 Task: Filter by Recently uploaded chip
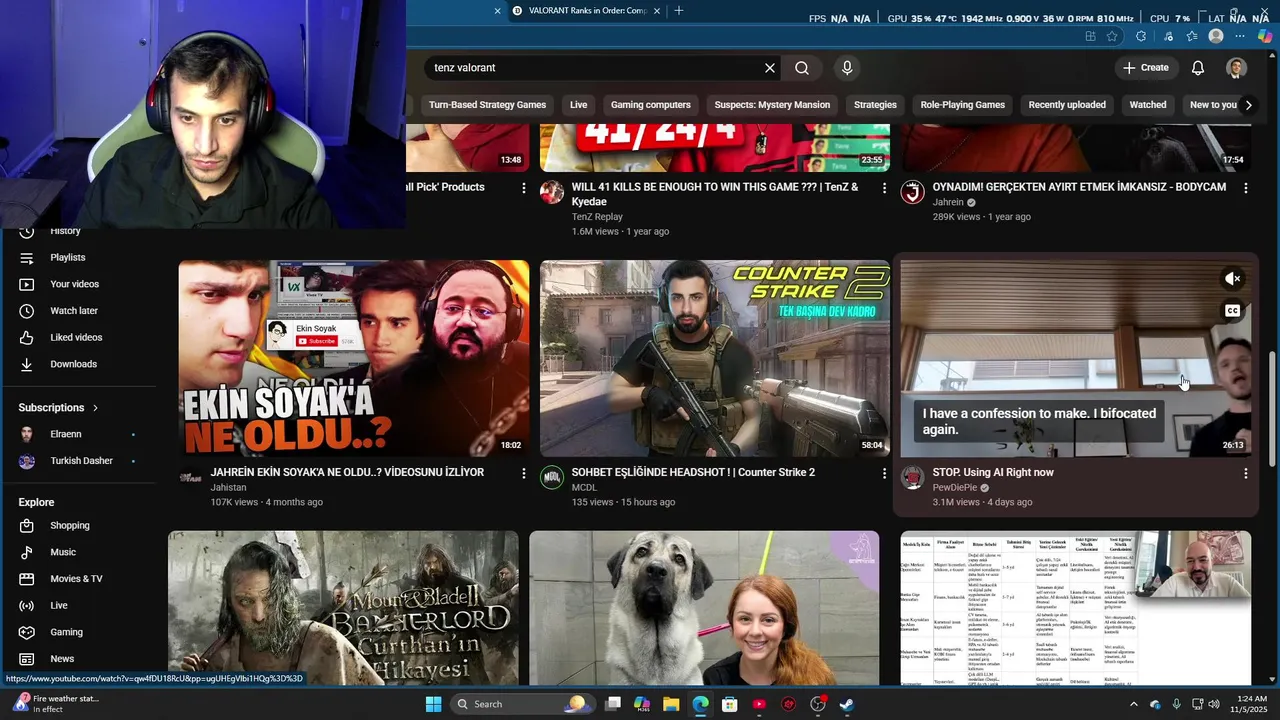pos(1067,105)
